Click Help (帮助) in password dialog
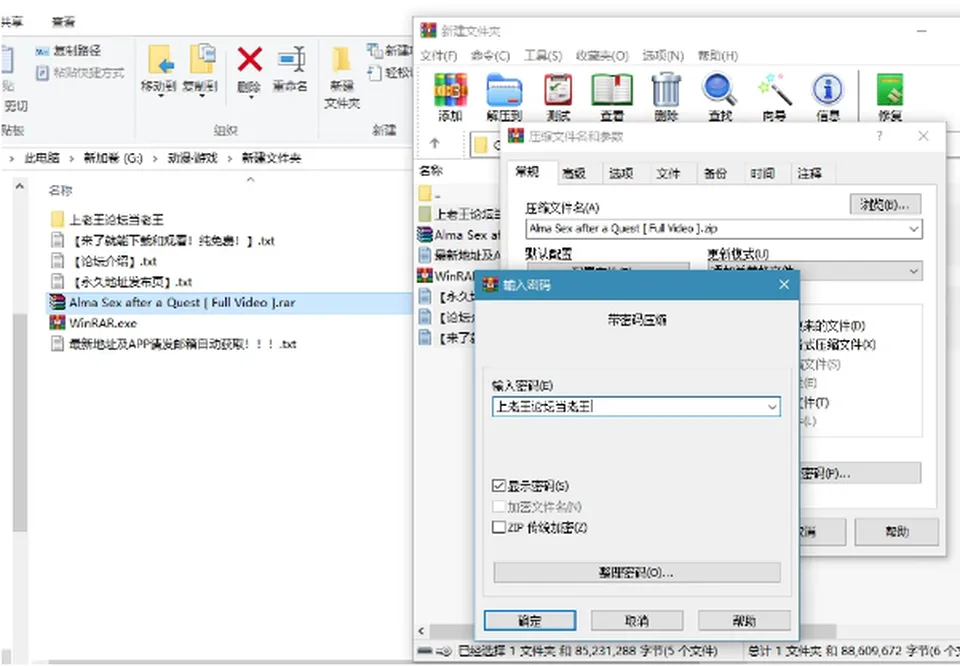Image resolution: width=960 pixels, height=666 pixels. coord(744,620)
